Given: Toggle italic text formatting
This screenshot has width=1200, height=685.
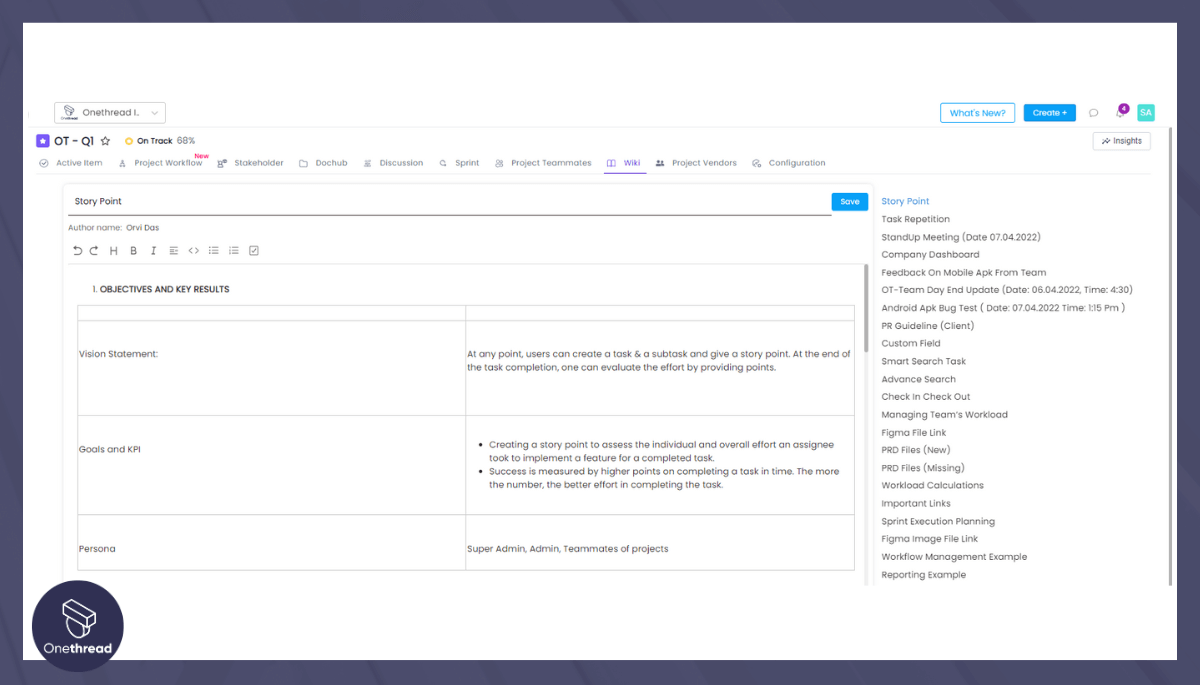Looking at the screenshot, I should coord(153,250).
